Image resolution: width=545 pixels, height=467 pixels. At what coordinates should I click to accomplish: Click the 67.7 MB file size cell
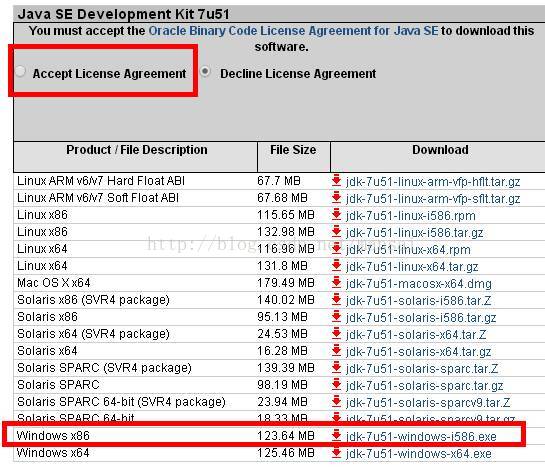(279, 181)
